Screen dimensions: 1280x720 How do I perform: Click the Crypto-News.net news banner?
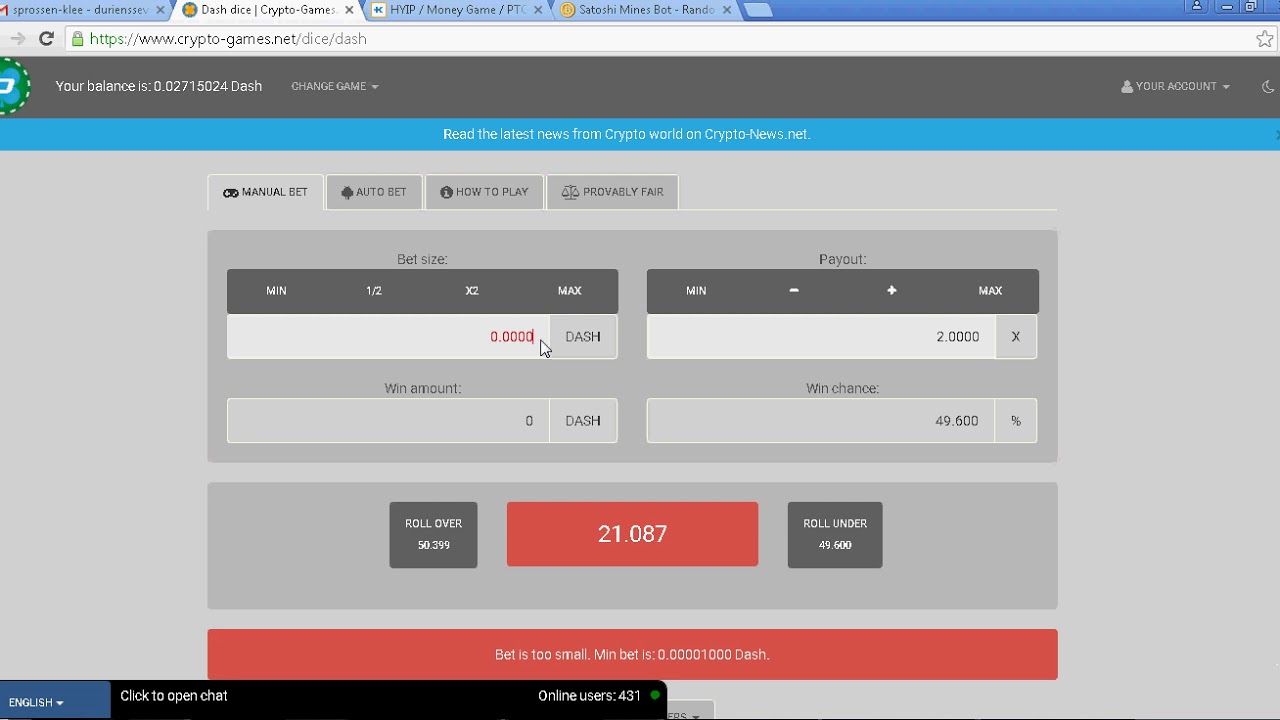(627, 134)
